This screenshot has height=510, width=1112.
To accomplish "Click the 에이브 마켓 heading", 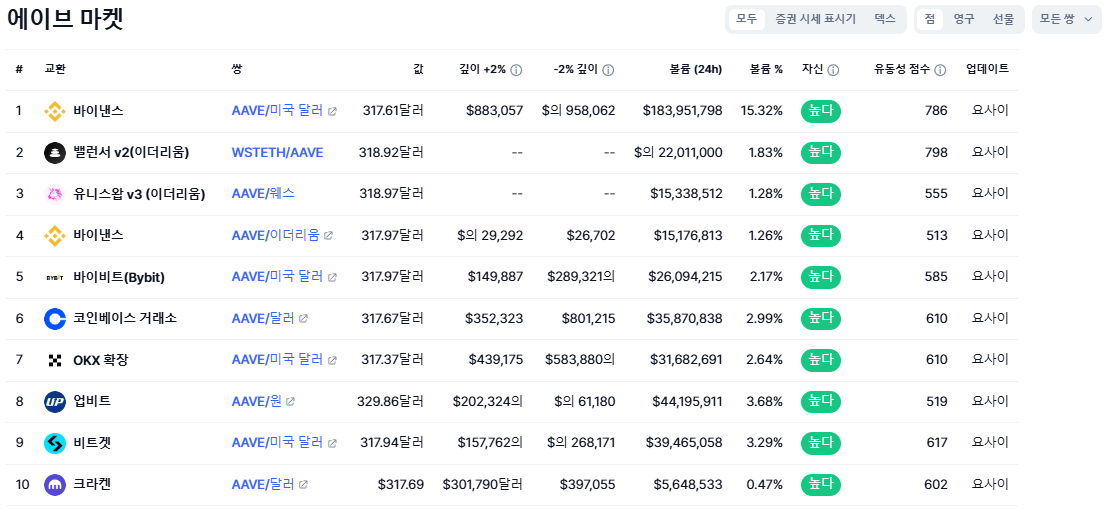I will click(65, 19).
